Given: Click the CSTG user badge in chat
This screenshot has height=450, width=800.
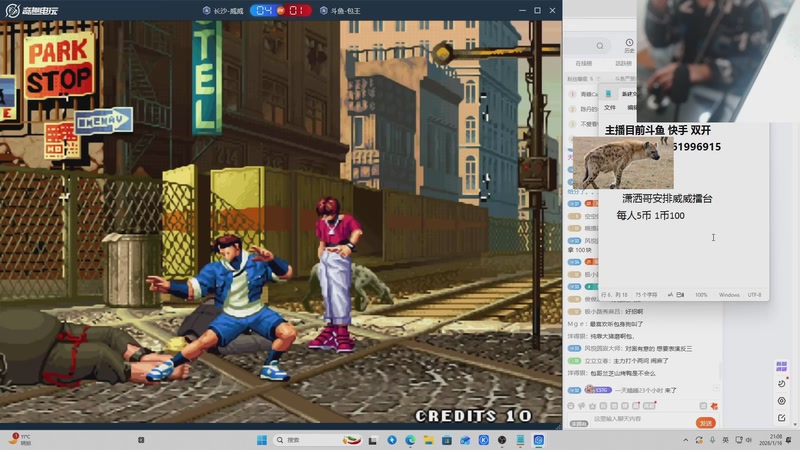Looking at the screenshot, I should tap(598, 390).
